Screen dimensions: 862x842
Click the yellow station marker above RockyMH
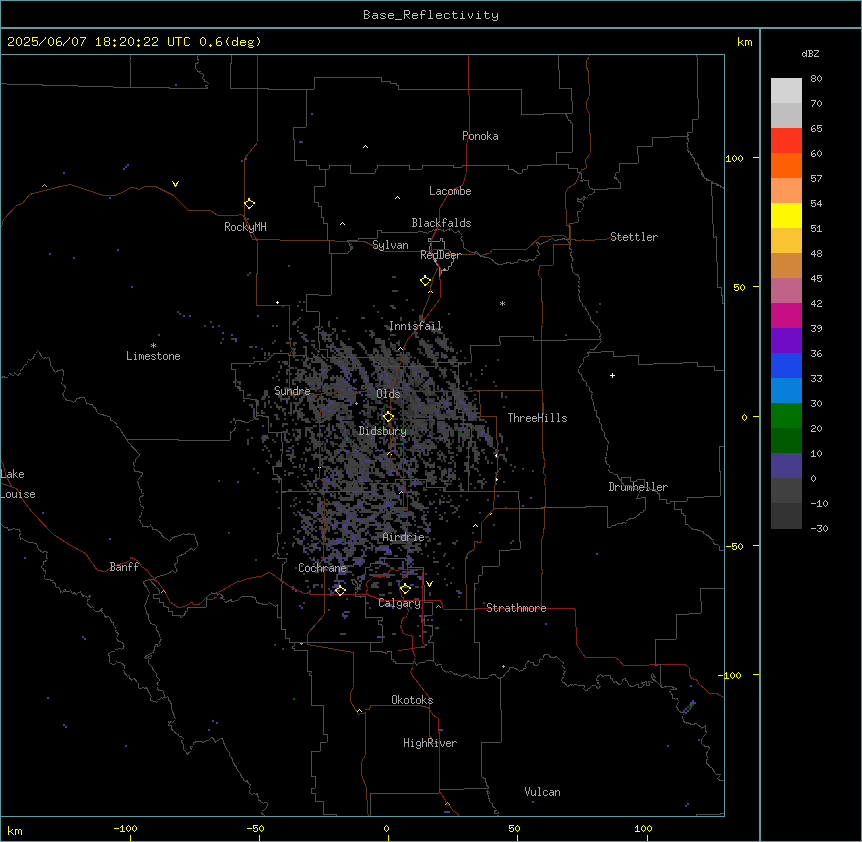[x=250, y=204]
